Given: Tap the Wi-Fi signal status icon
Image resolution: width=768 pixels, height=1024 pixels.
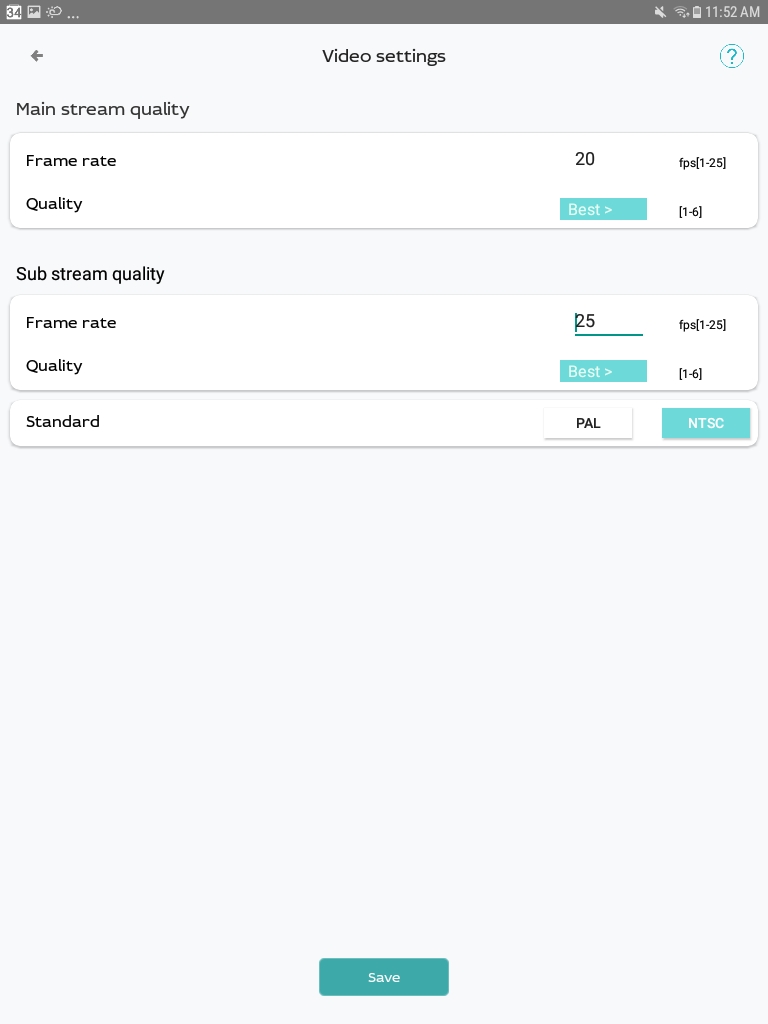Looking at the screenshot, I should (x=681, y=12).
